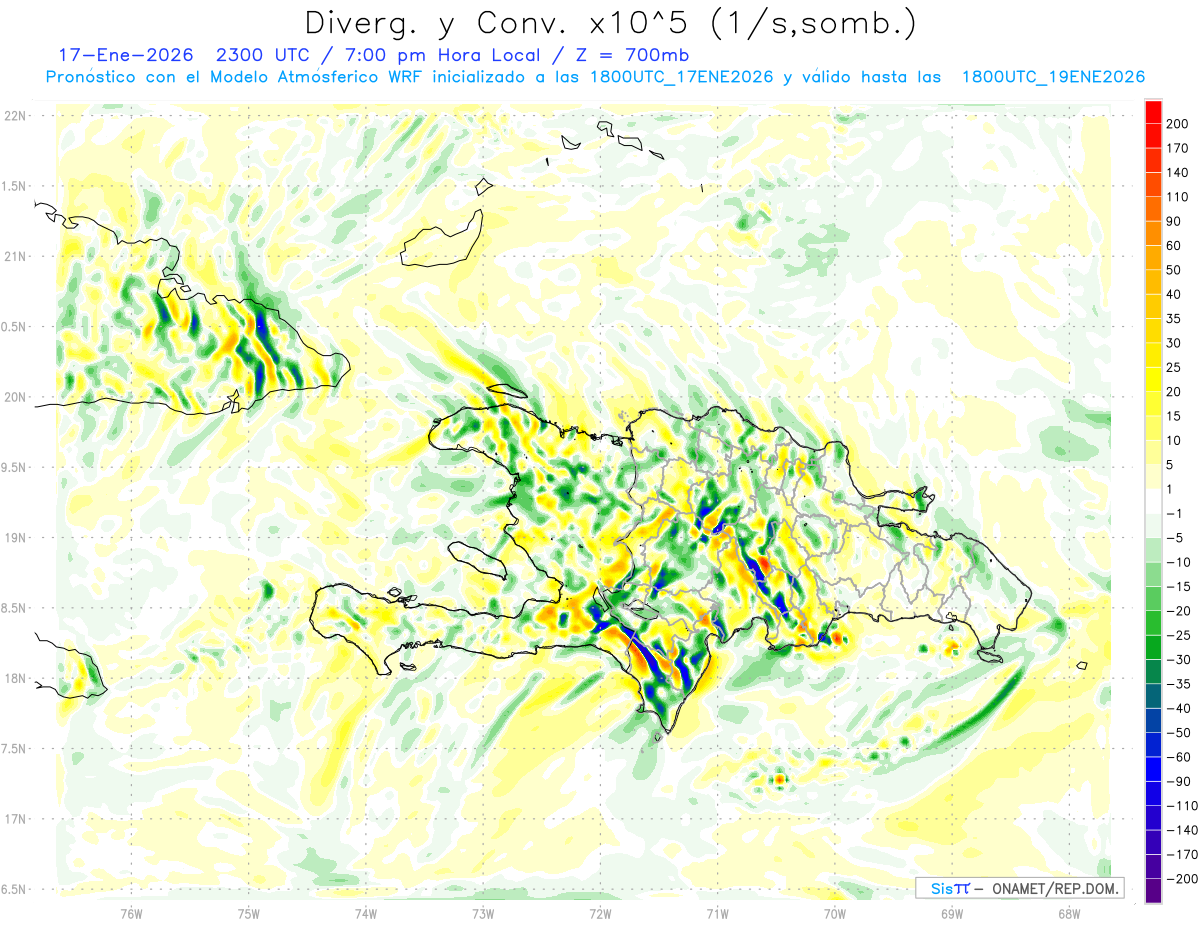The height and width of the screenshot is (927, 1200).
Task: Click the "1800UTC_19ENE2026" valid-until time text
Action: tap(1052, 77)
